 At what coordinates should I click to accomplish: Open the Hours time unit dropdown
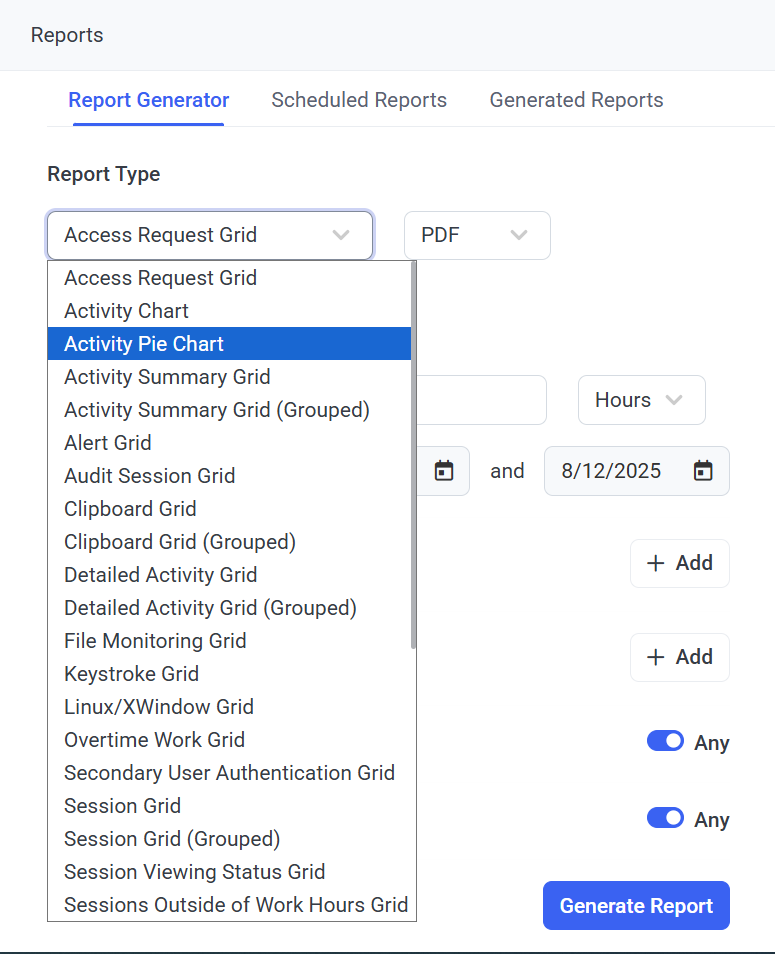(641, 400)
